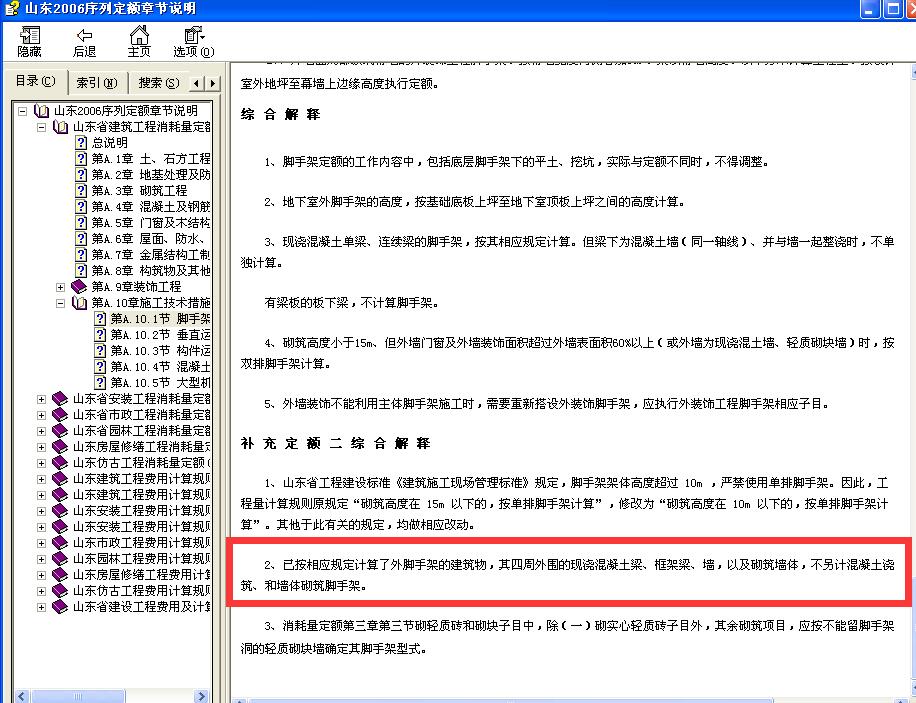This screenshot has height=703, width=916.
Task: Click book icon of 山东省安装工程消耗量定额
Action: (x=60, y=399)
